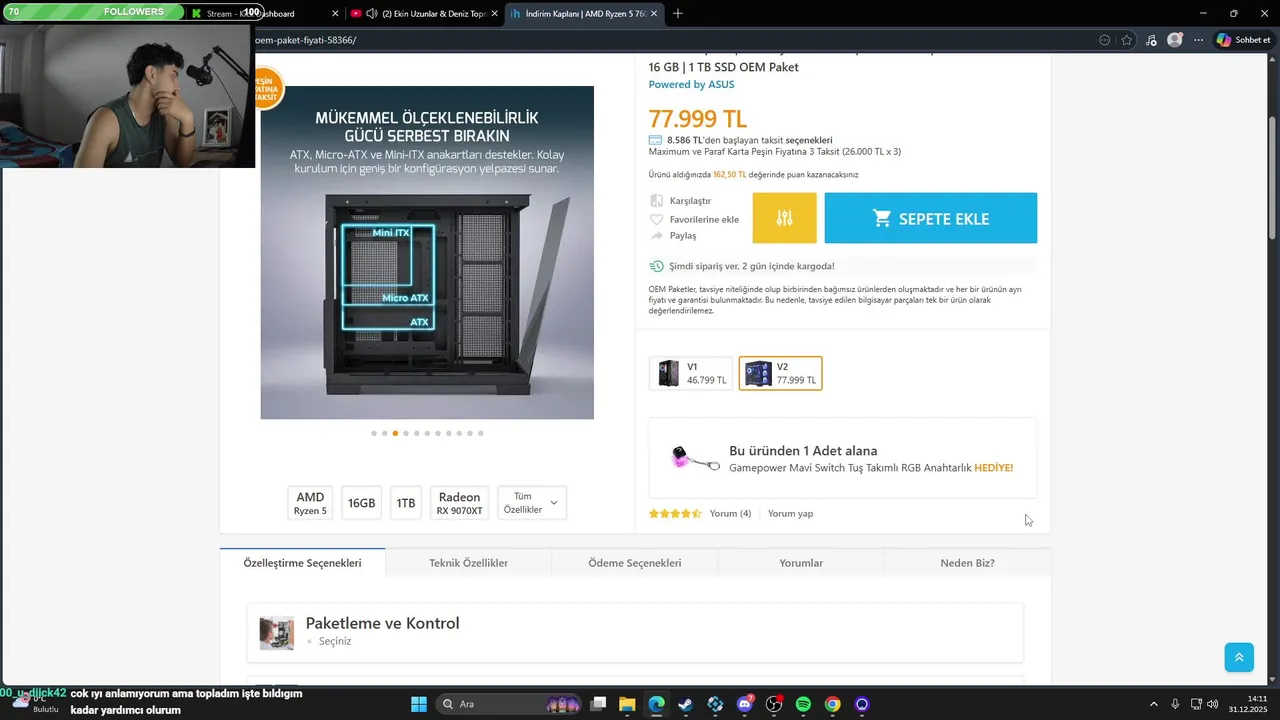
Task: Click the address bar three-dots circle icon
Action: [x=1104, y=40]
